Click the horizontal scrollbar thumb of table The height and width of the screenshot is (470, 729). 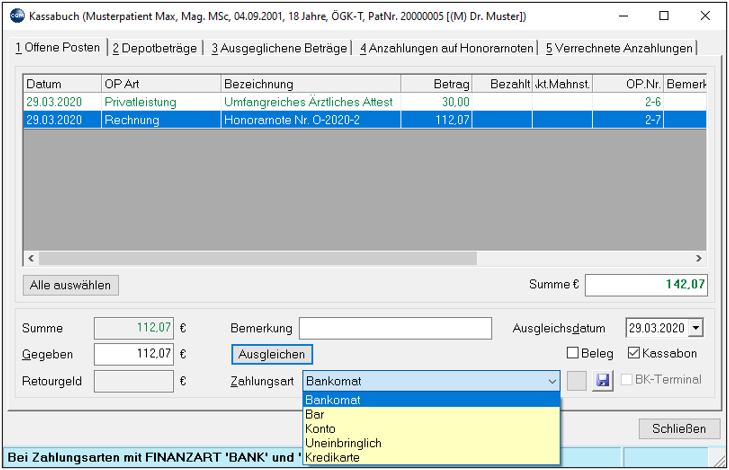pos(258,258)
